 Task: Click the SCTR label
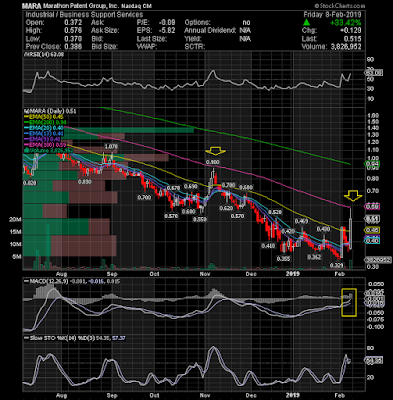[195, 47]
